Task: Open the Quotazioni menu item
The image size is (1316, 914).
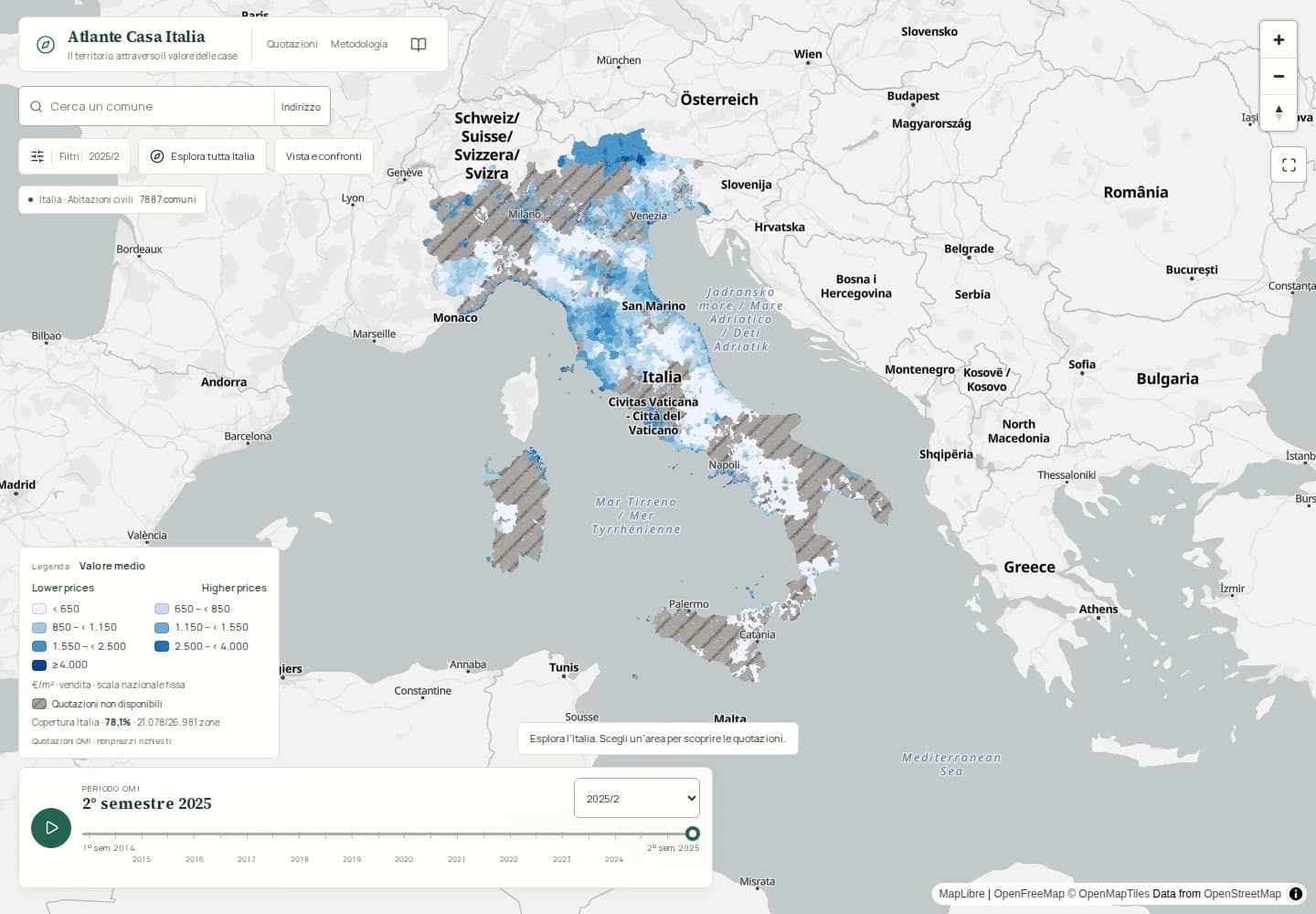Action: pos(292,44)
